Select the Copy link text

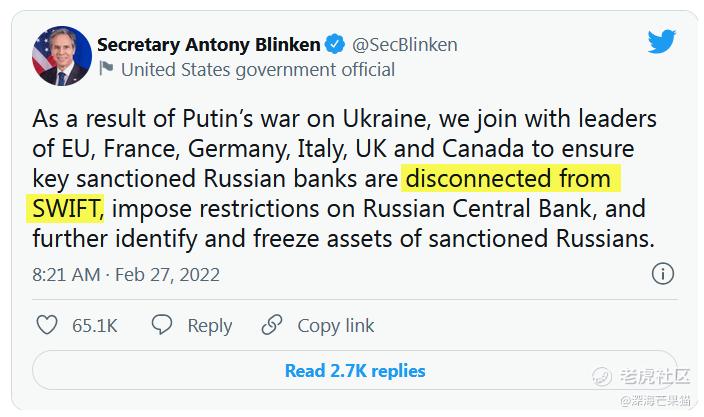point(336,325)
